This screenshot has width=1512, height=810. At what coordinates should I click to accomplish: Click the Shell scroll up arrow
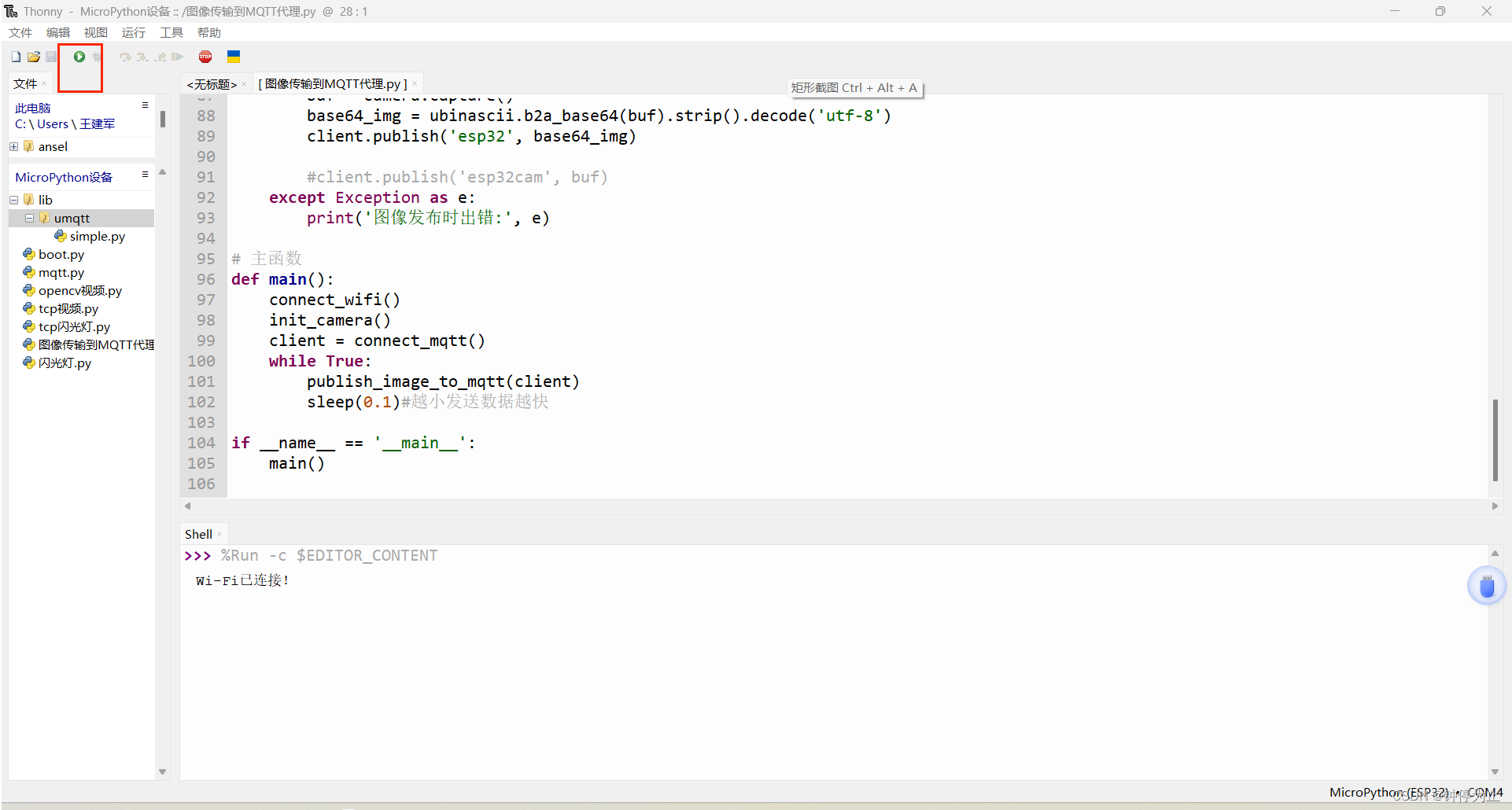coord(1495,553)
